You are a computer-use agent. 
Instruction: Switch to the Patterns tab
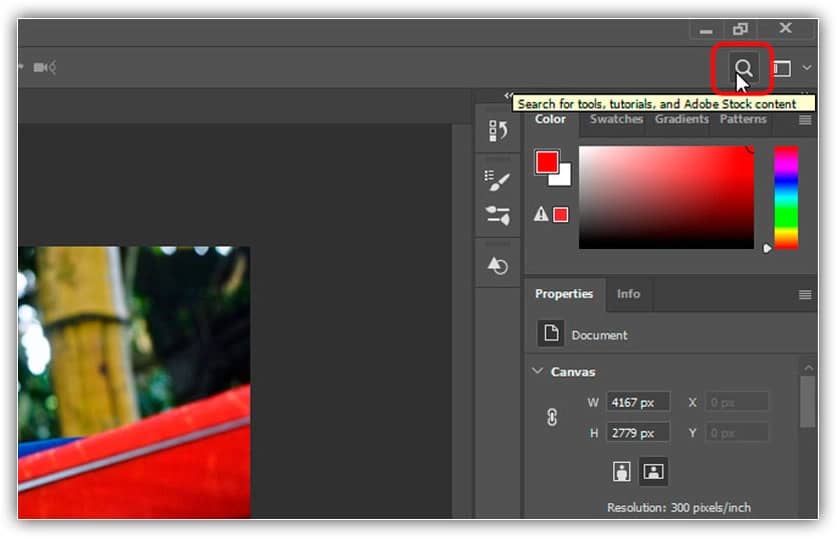pyautogui.click(x=743, y=119)
